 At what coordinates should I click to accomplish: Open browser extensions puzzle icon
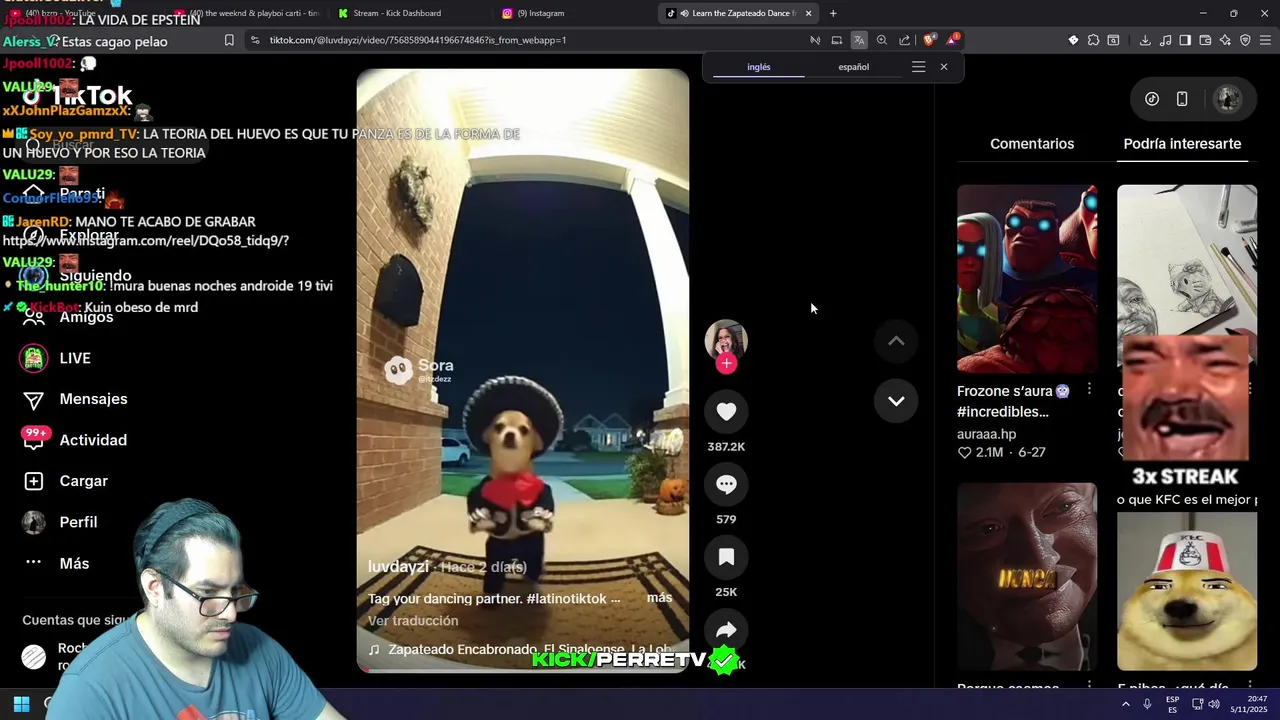click(1093, 40)
